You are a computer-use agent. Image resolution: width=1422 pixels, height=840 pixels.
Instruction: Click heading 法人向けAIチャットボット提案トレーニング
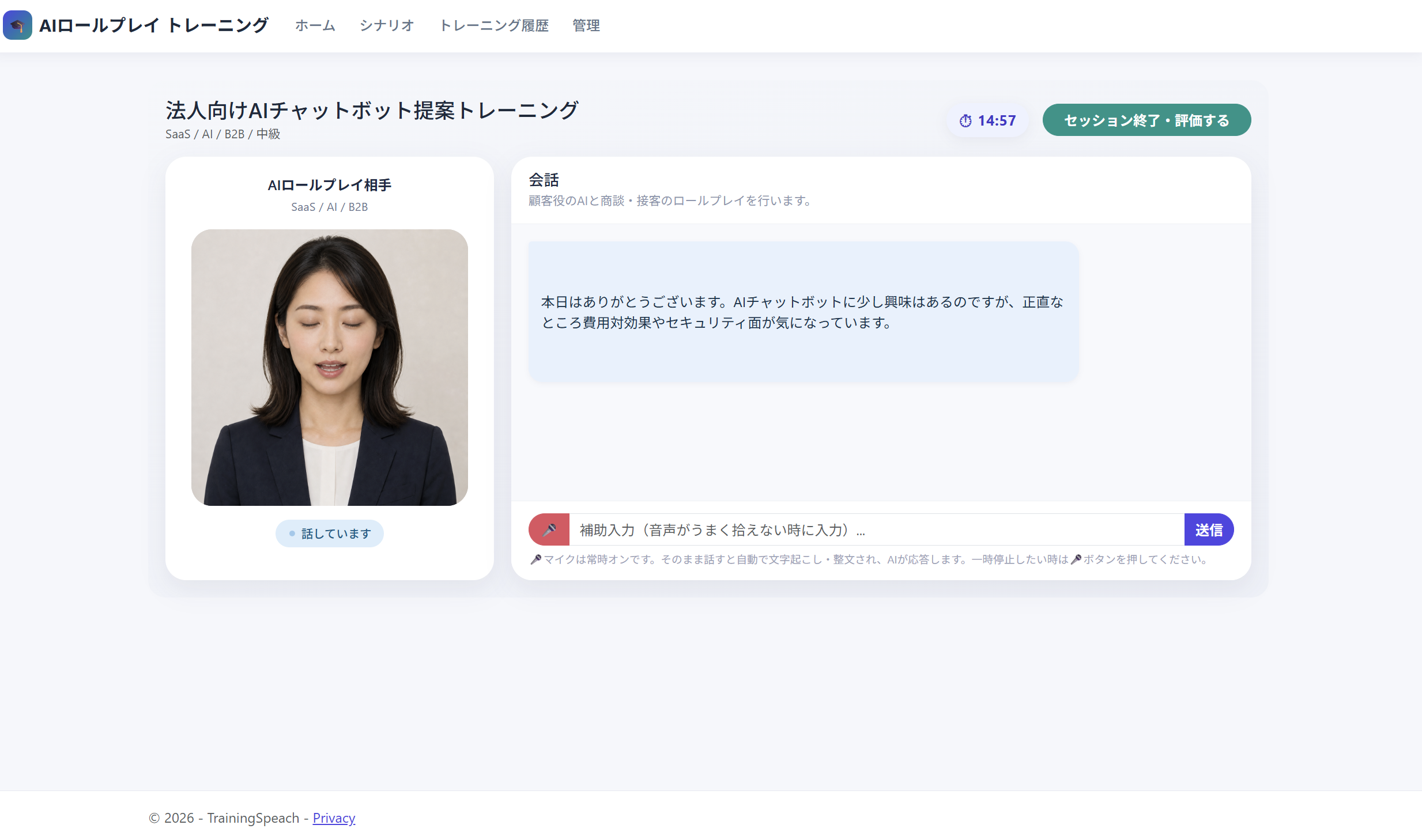point(372,110)
